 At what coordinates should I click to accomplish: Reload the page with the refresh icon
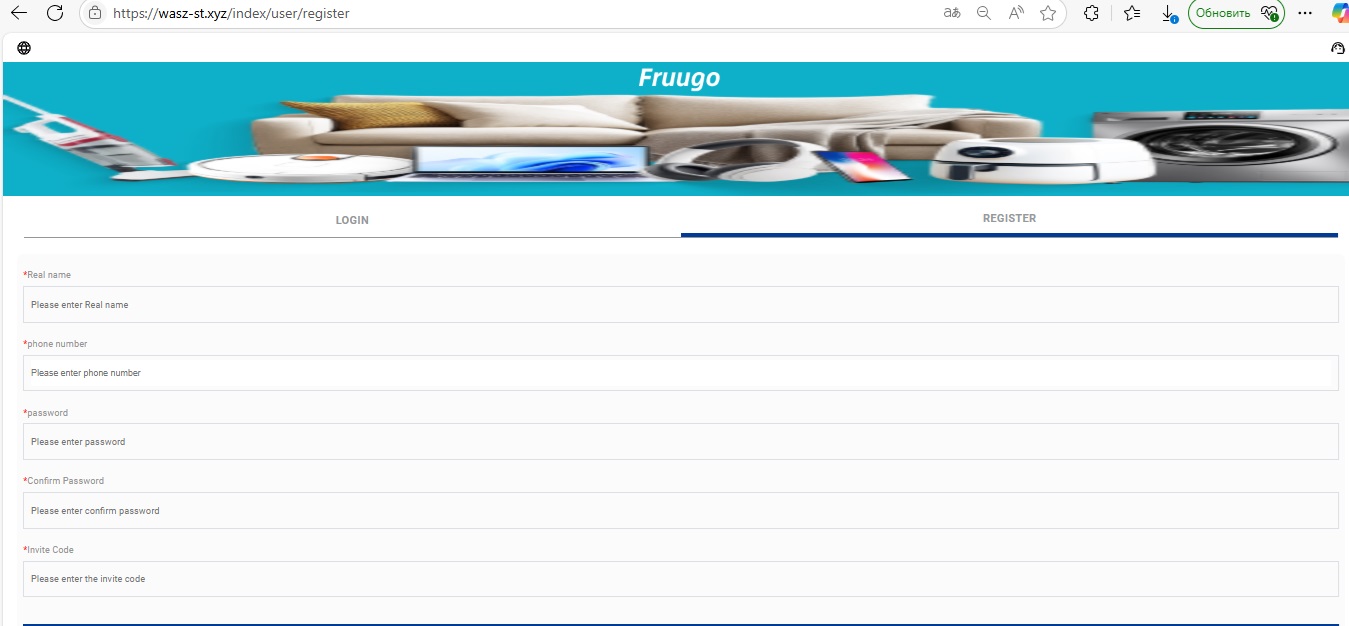pyautogui.click(x=55, y=13)
